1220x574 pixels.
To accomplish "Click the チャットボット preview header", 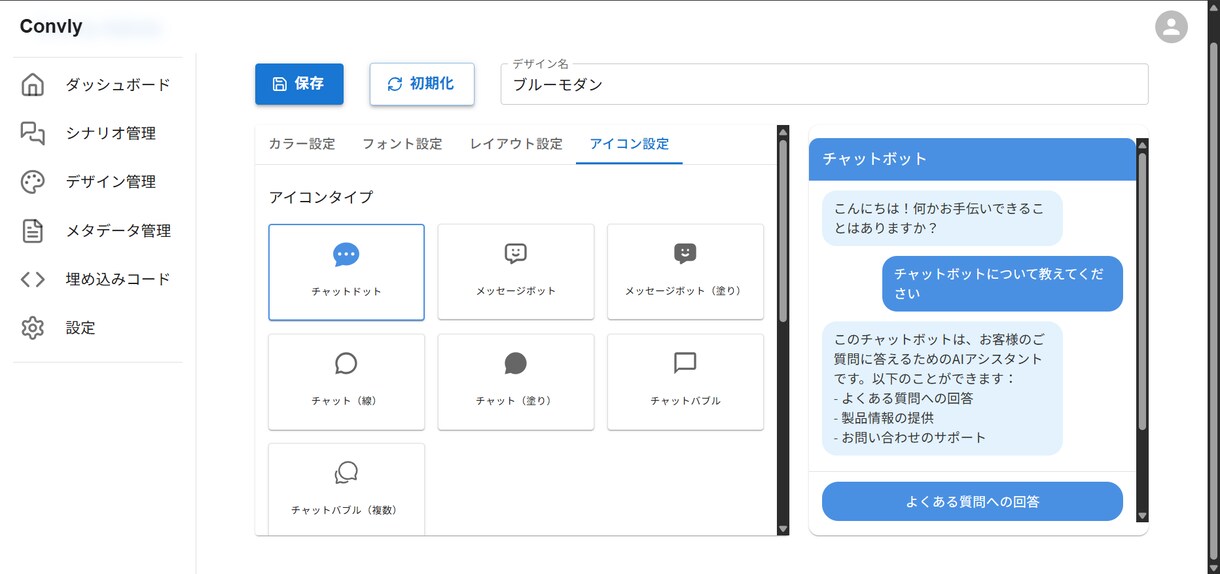I will click(x=973, y=159).
